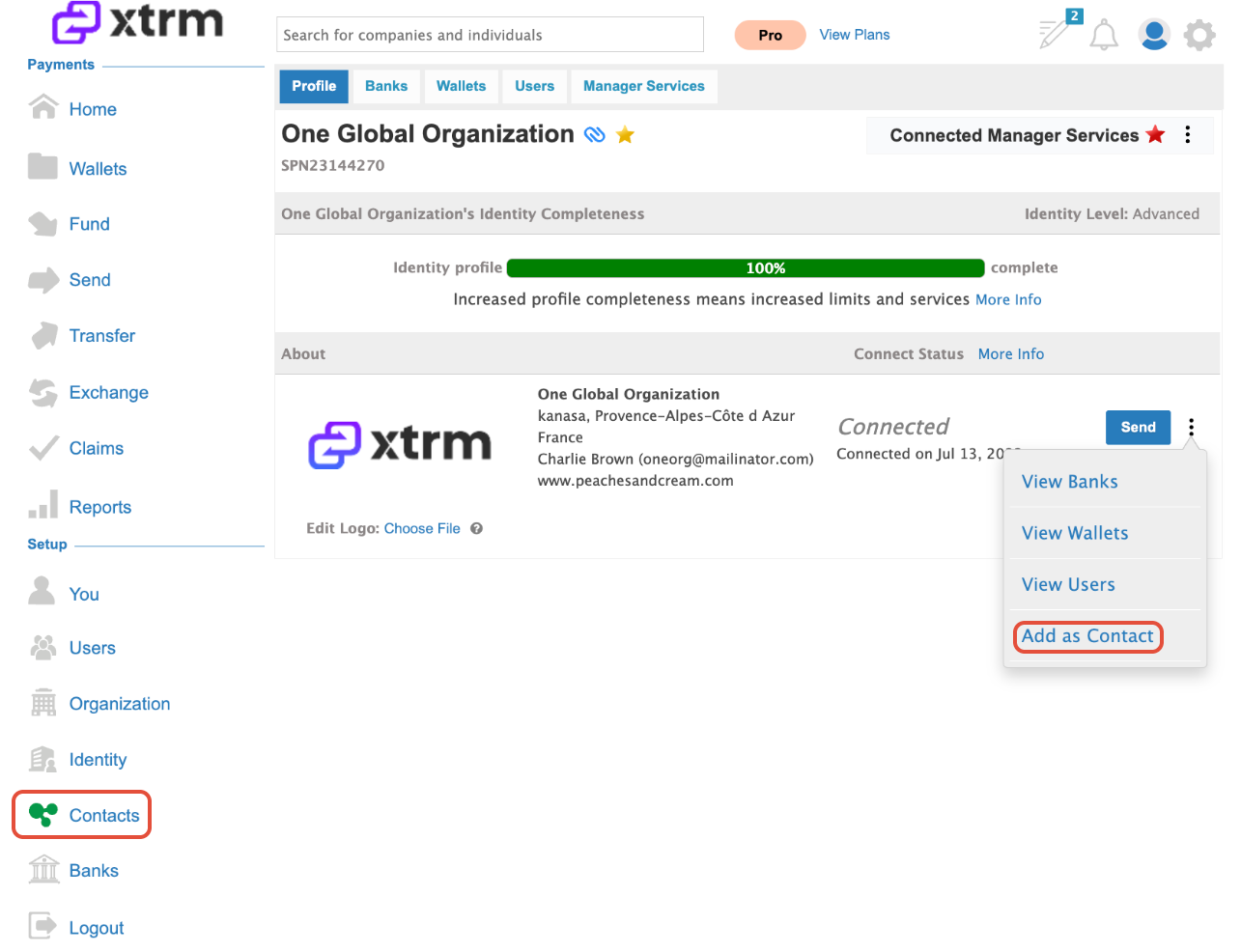The image size is (1241, 952).
Task: Open Banks in the Setup section
Action: point(94,871)
